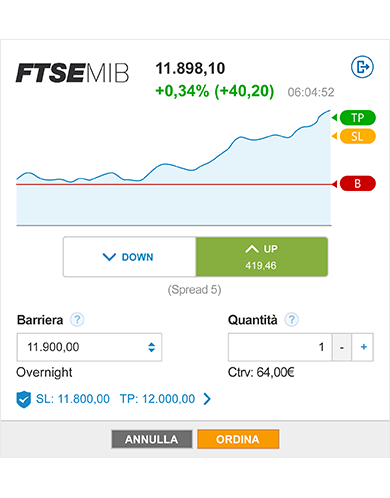The height and width of the screenshot is (498, 390).
Task: Open the Barriera help question icon
Action: click(x=77, y=320)
